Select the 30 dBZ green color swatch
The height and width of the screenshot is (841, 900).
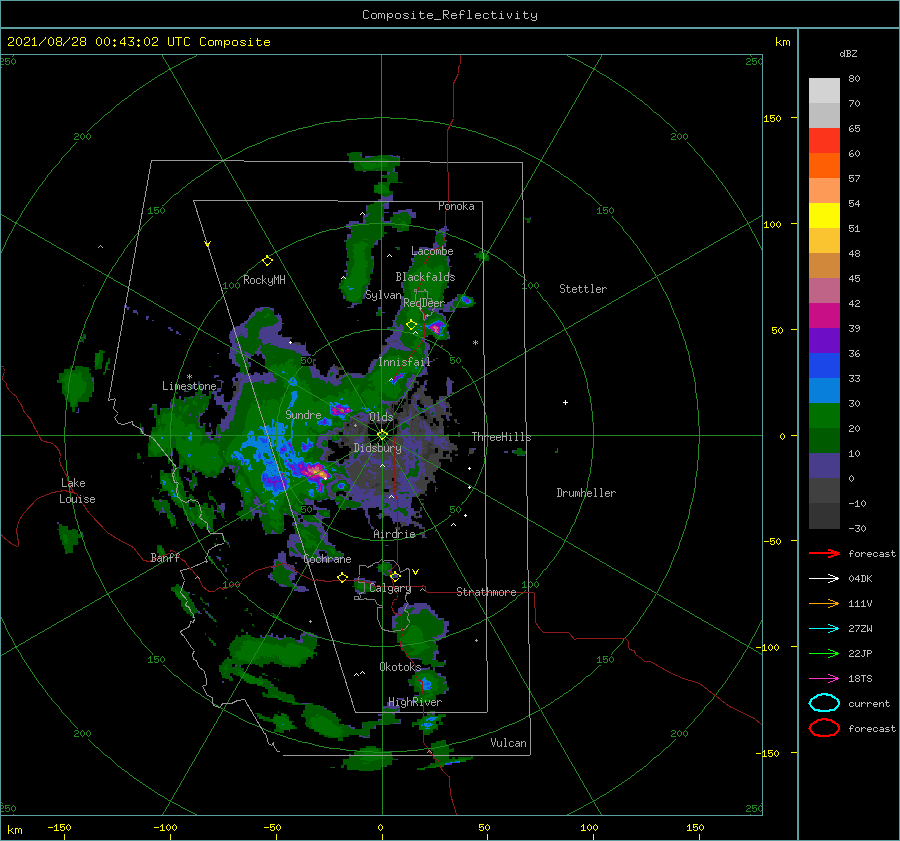(824, 415)
